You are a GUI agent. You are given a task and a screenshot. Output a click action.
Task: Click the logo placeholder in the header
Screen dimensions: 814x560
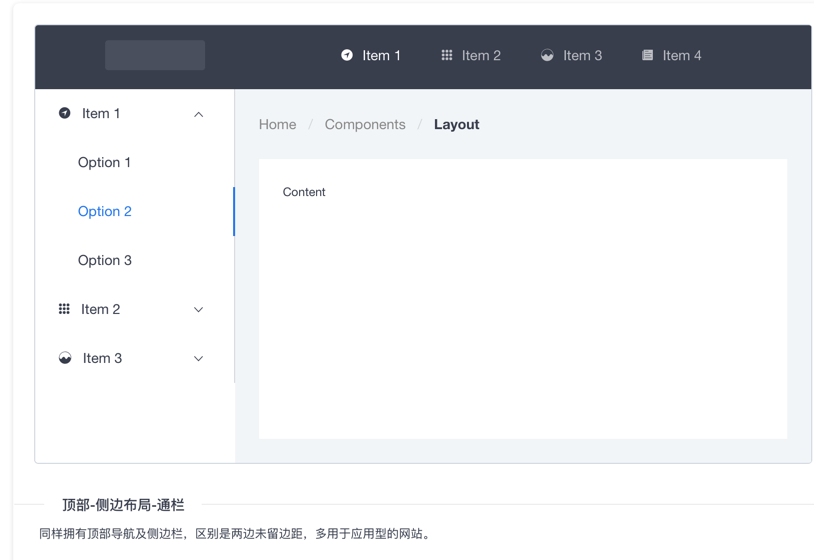pos(155,55)
